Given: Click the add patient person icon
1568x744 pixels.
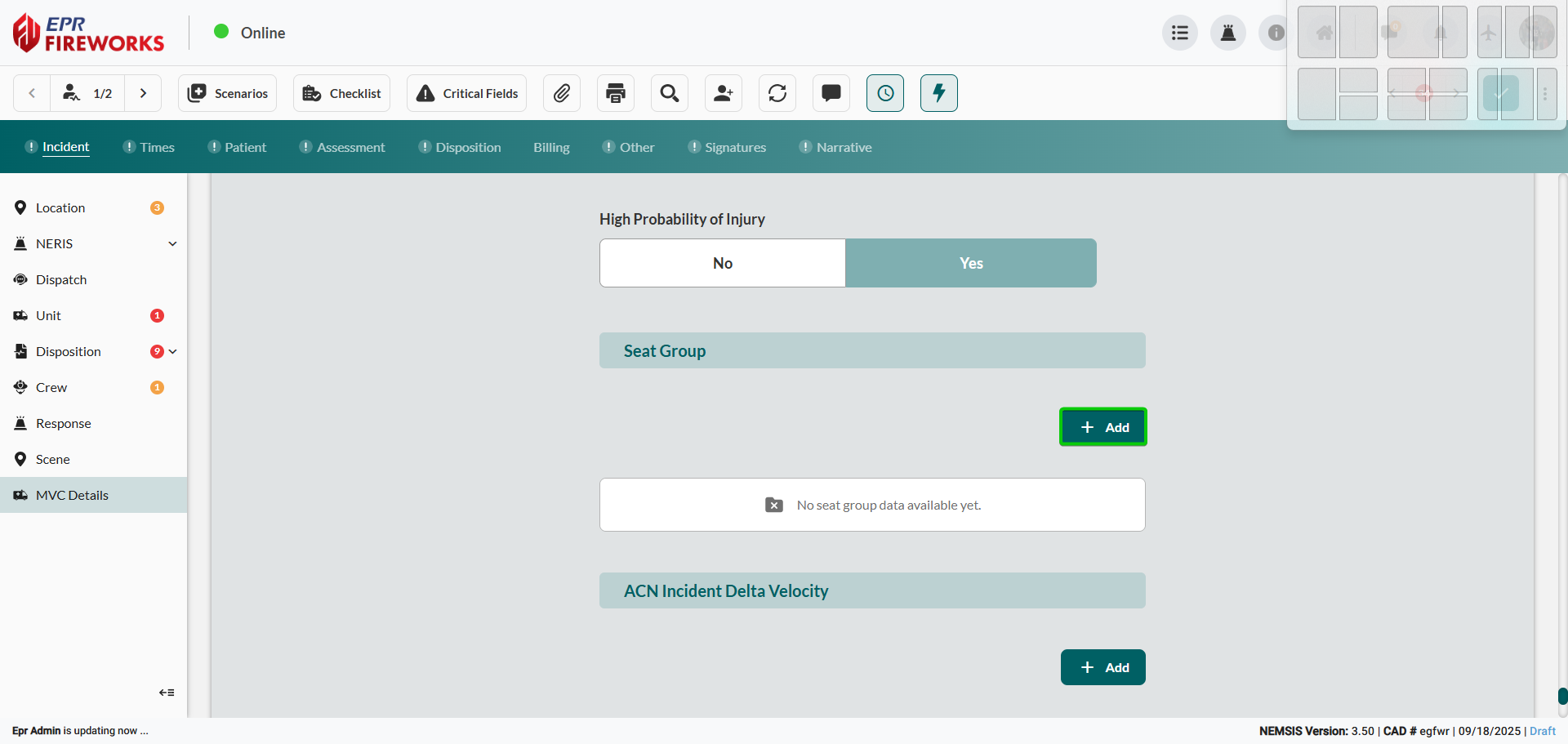Looking at the screenshot, I should (x=724, y=93).
